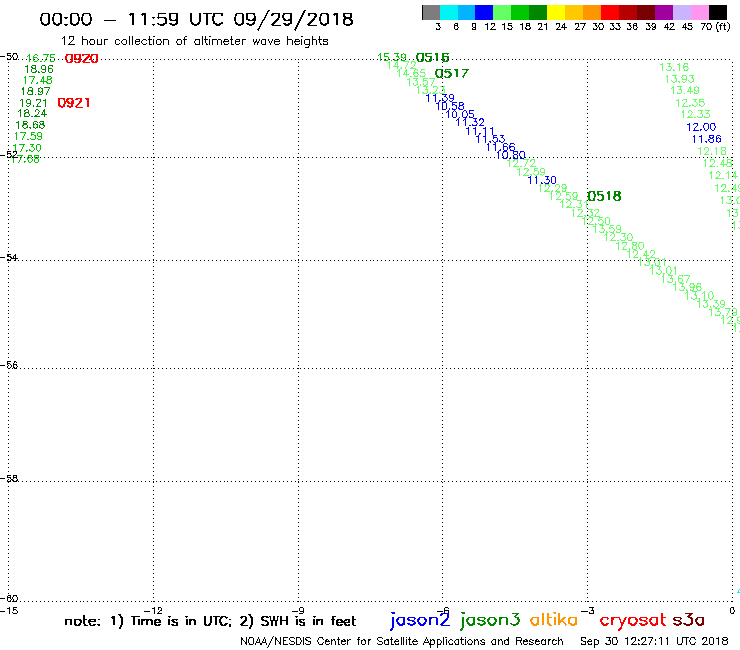Select the blue 12.00 reading
Viewport: 740px width, 650px height.
701,127
